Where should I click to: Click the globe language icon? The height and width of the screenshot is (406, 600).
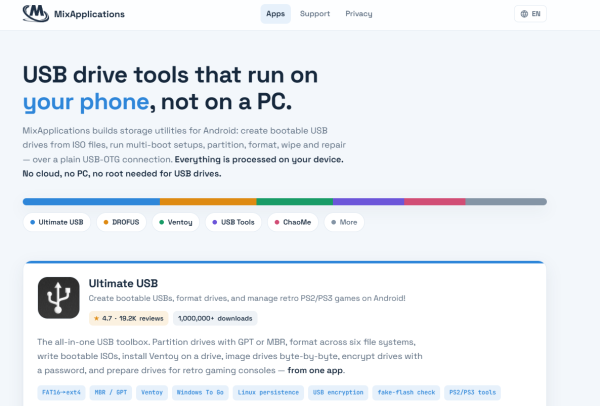click(x=524, y=14)
